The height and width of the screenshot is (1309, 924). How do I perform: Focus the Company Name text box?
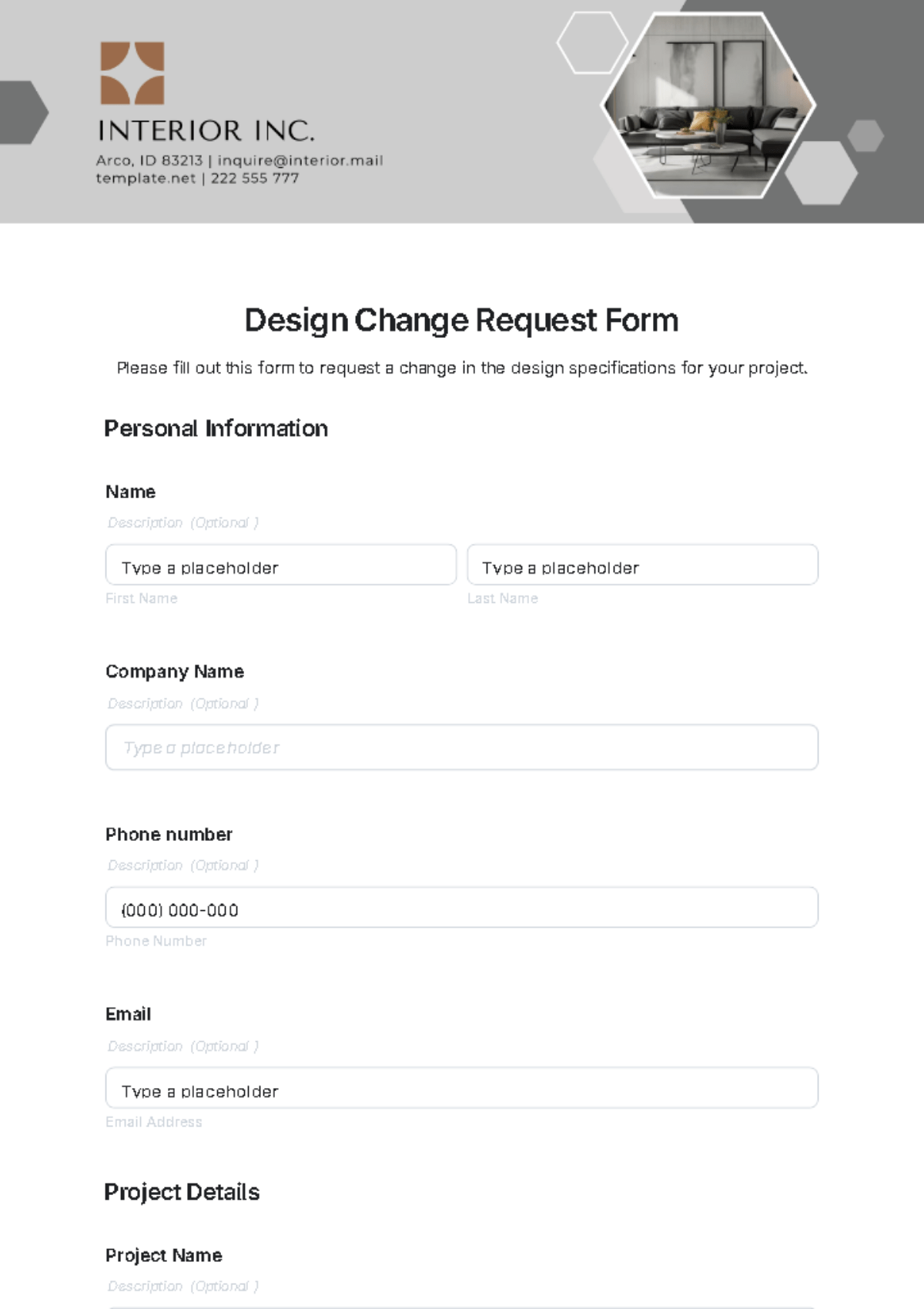pyautogui.click(x=462, y=747)
